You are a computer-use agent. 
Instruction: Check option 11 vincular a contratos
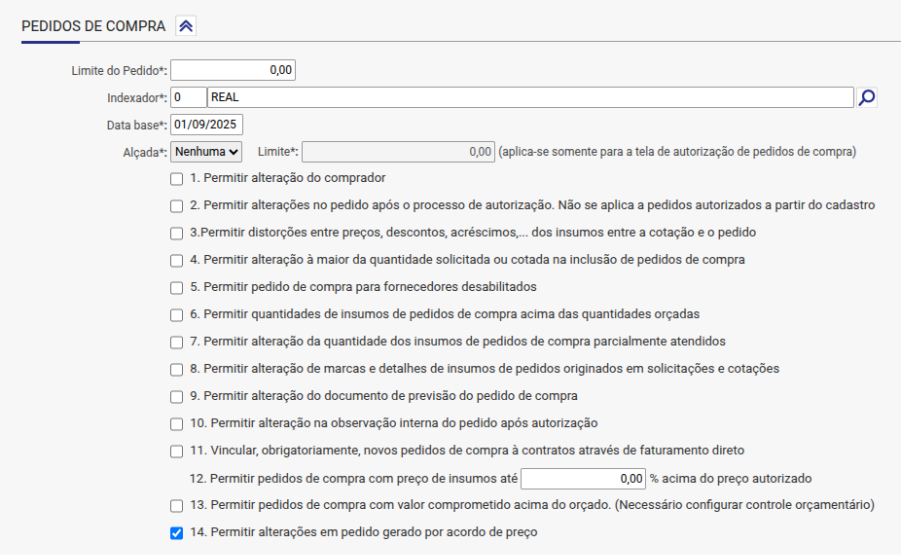click(x=176, y=452)
